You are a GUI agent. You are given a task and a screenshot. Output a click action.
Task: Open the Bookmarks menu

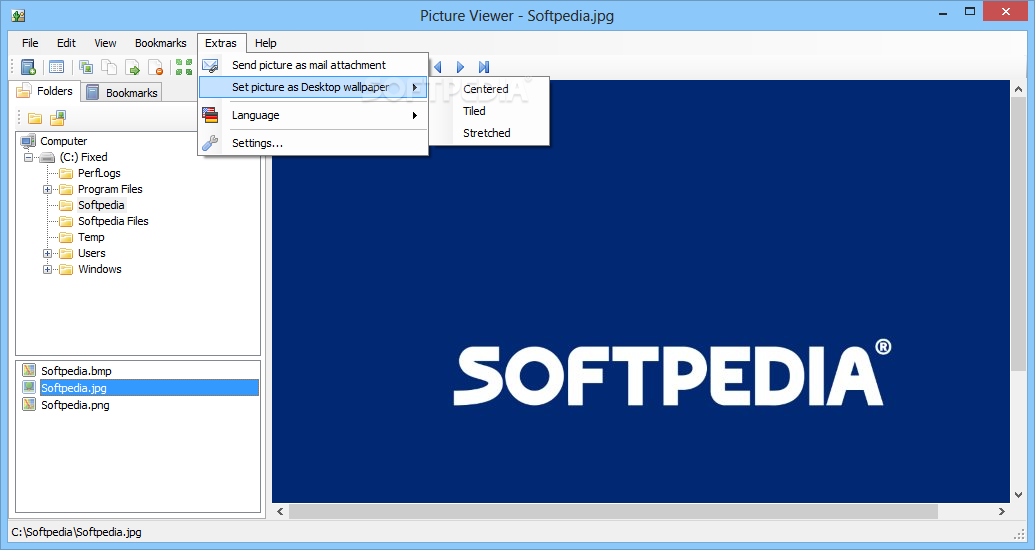[160, 43]
